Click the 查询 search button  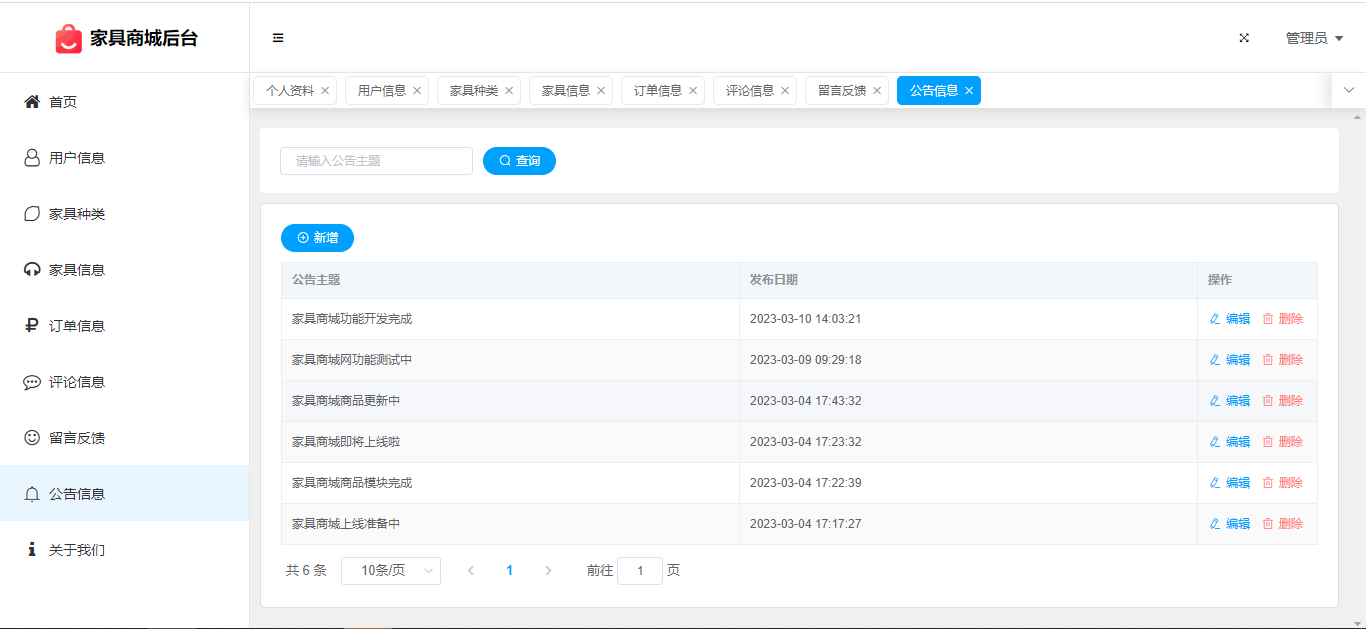click(519, 161)
